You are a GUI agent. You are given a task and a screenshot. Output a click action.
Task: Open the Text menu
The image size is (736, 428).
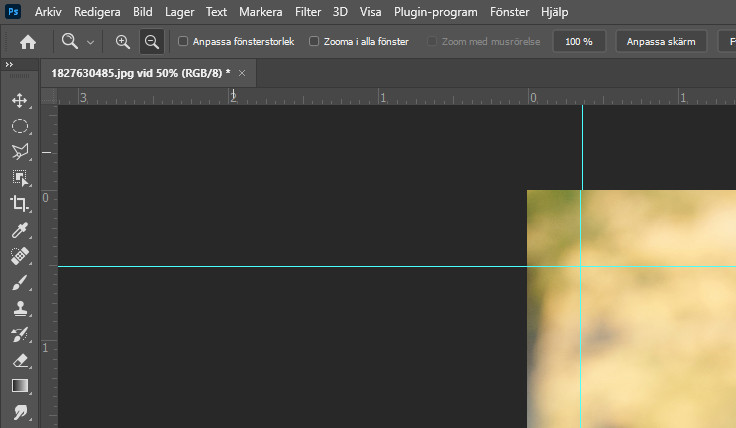pyautogui.click(x=216, y=12)
